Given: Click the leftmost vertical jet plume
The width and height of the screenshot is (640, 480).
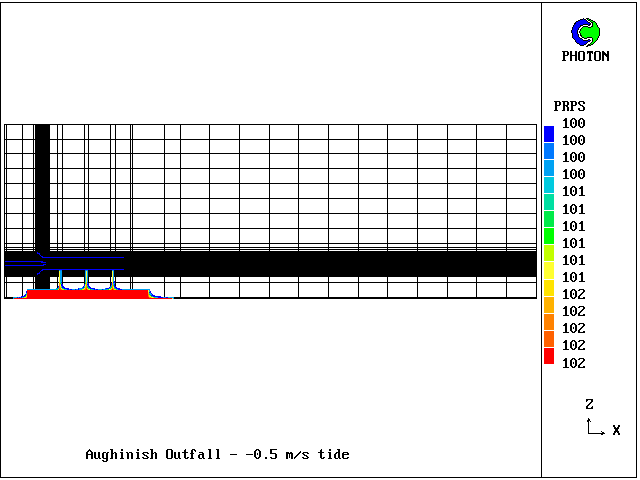Looking at the screenshot, I should click(x=61, y=279).
